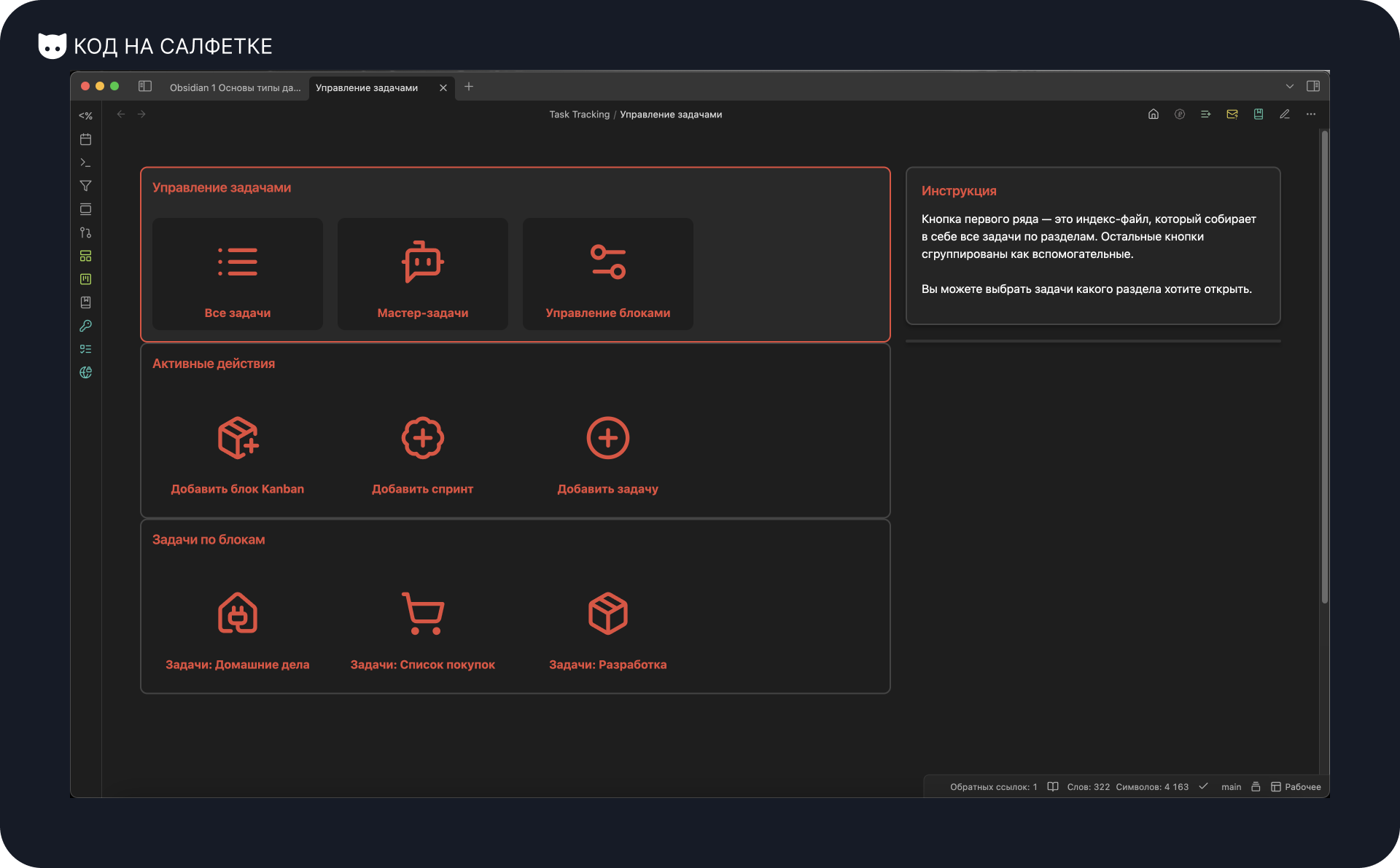Click the vertical scrollbar on the right
1400x868 pixels.
coord(1324,364)
